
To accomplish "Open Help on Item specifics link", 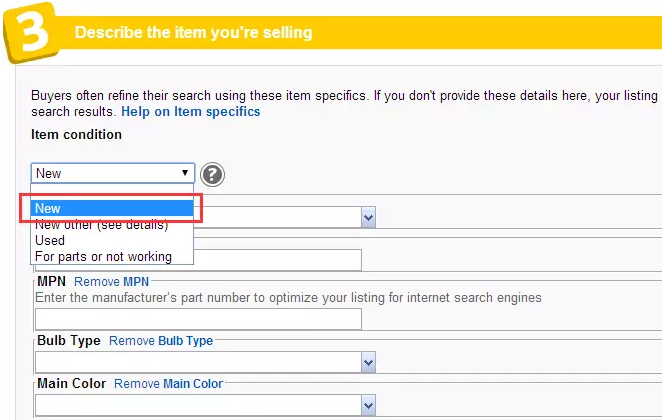I will [190, 111].
